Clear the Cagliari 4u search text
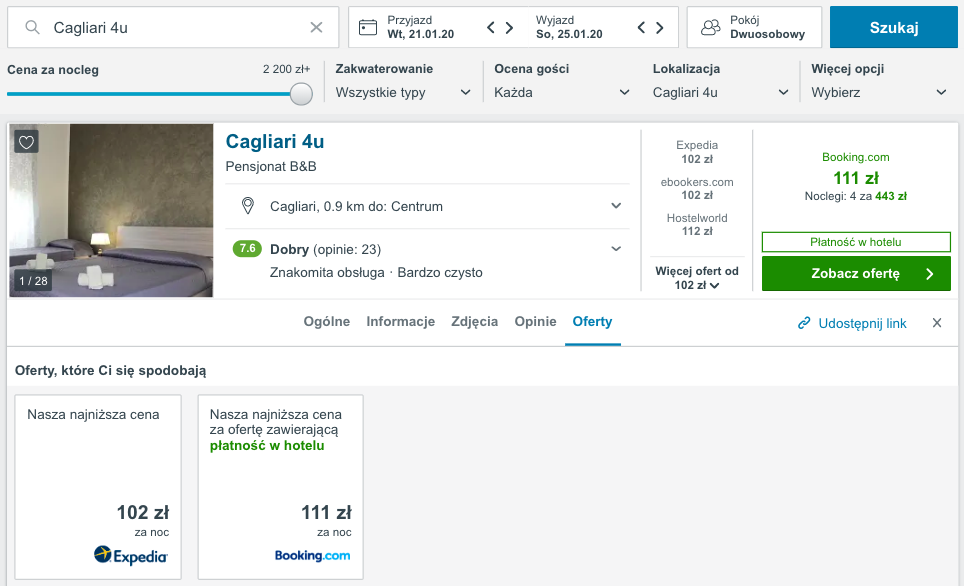The width and height of the screenshot is (964, 586). pos(316,27)
